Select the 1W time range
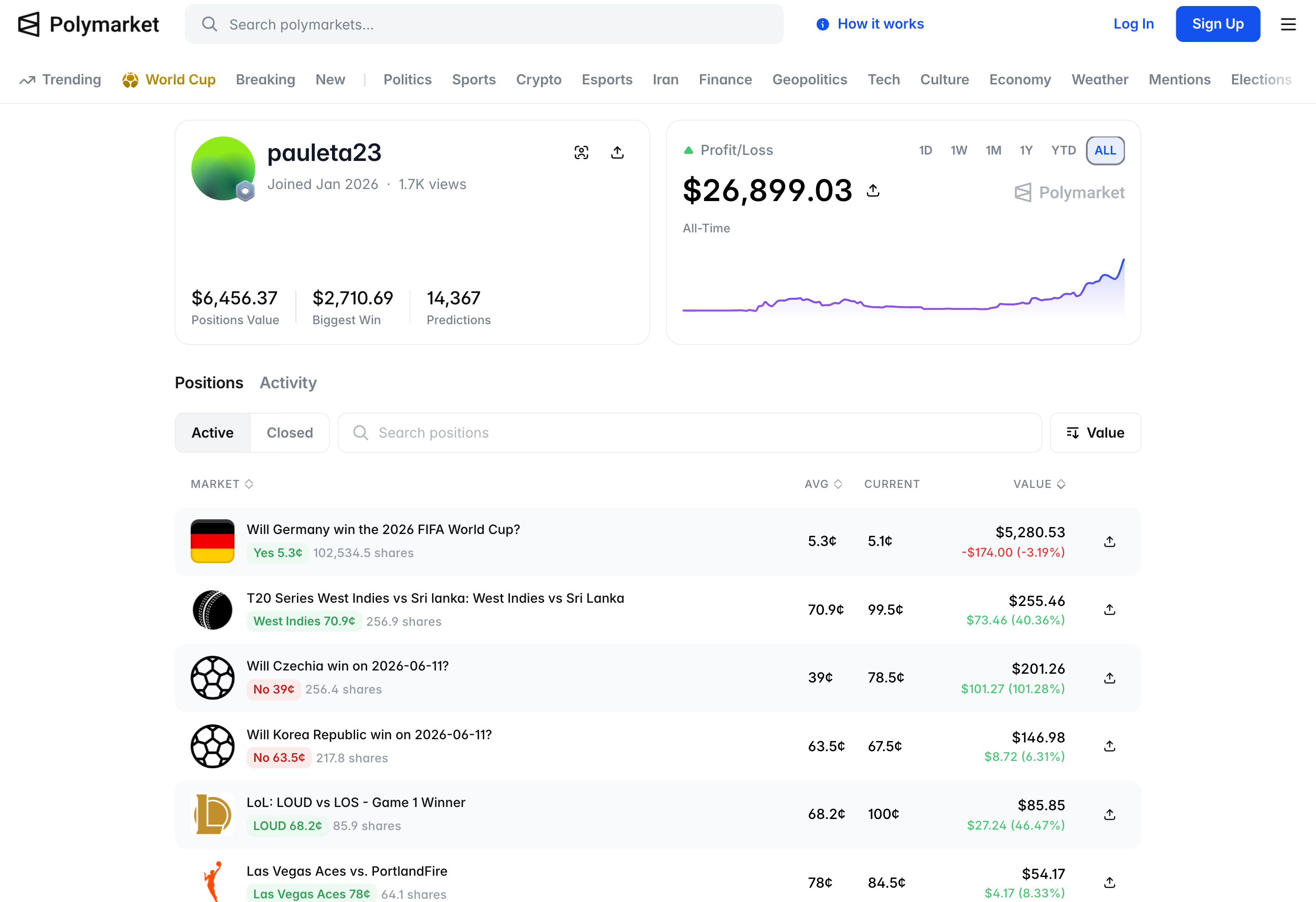The image size is (1316, 902). click(x=959, y=151)
